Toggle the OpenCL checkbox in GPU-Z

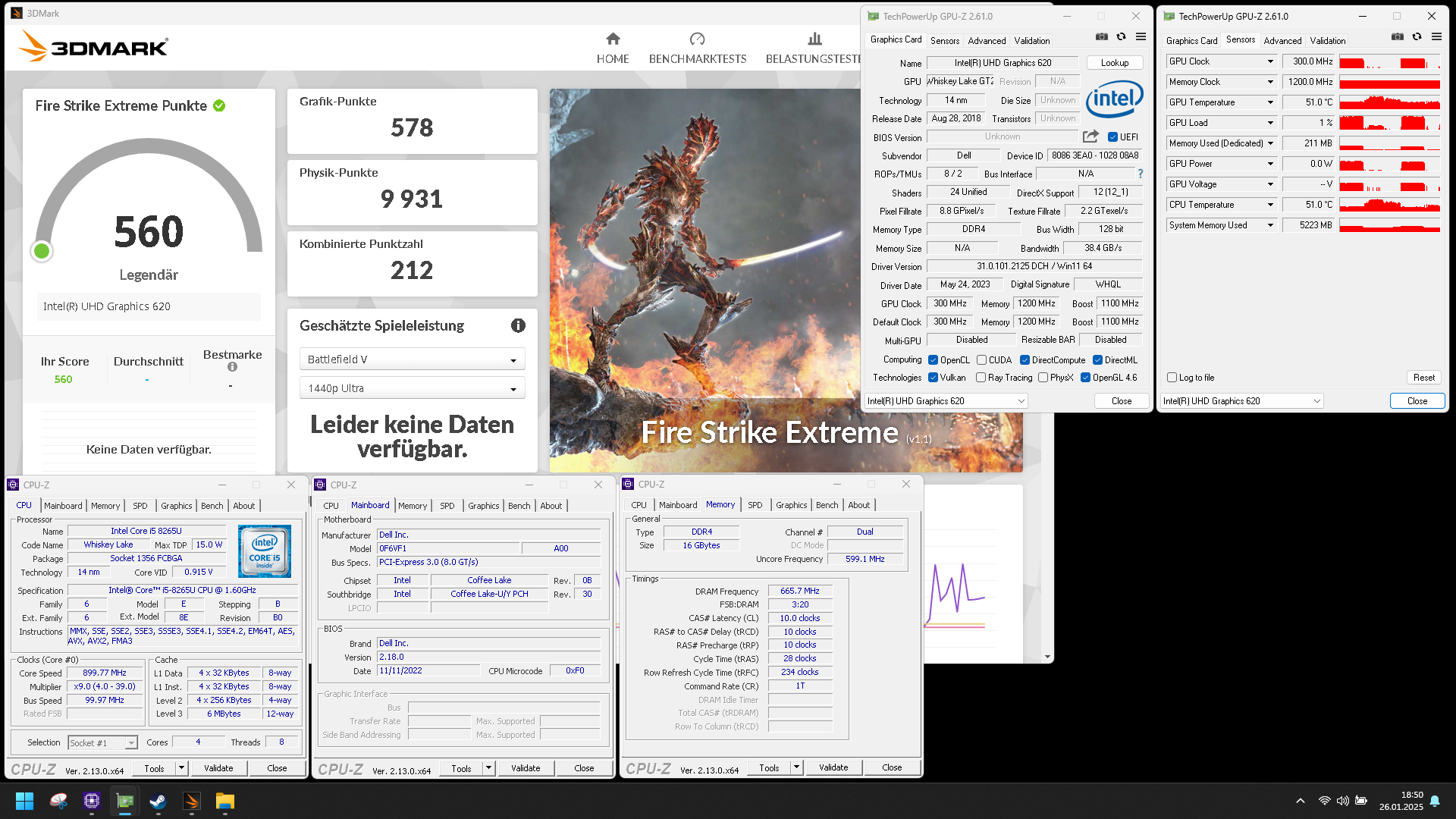(934, 360)
